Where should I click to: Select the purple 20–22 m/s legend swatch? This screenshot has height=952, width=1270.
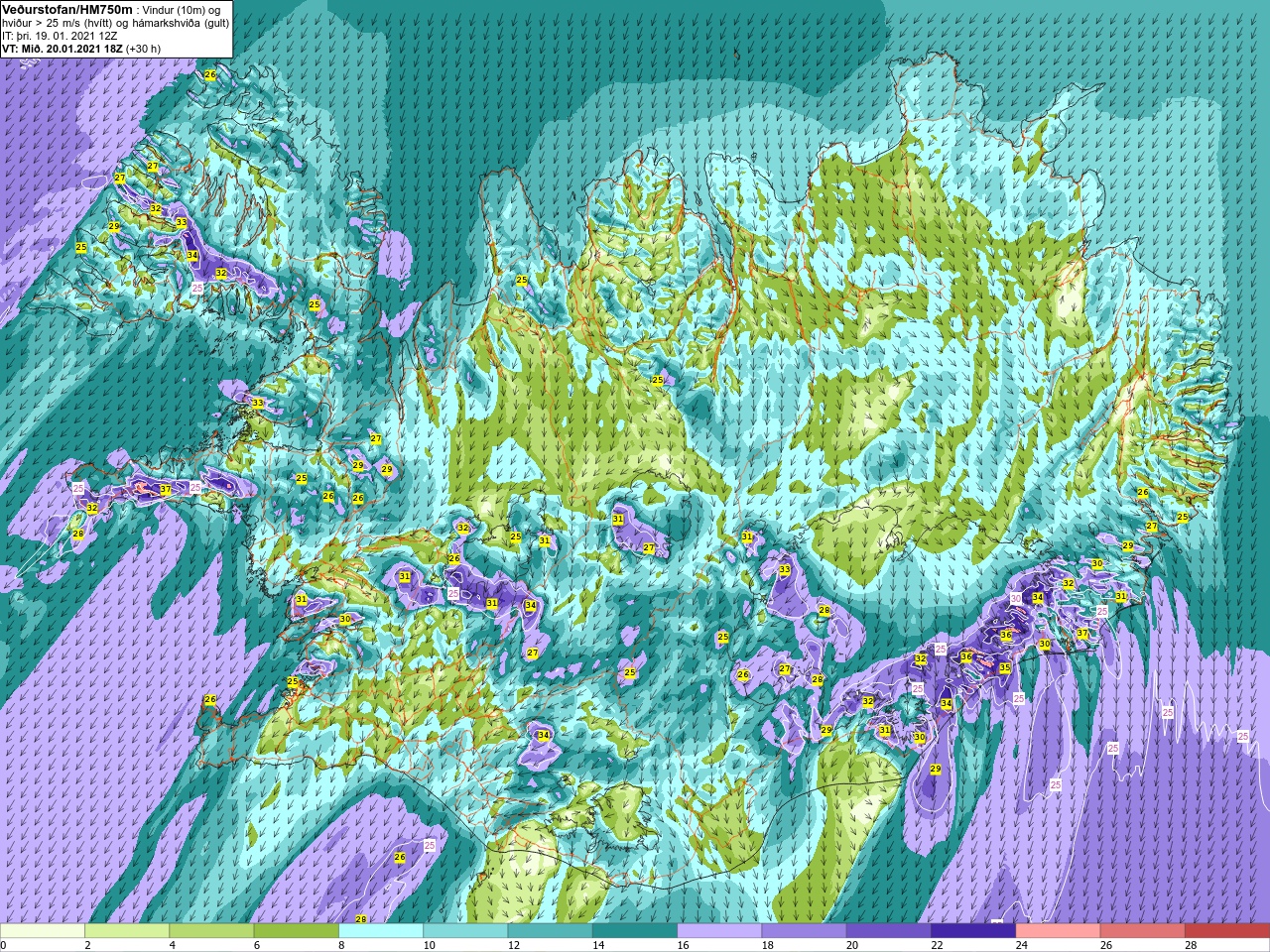tap(889, 931)
